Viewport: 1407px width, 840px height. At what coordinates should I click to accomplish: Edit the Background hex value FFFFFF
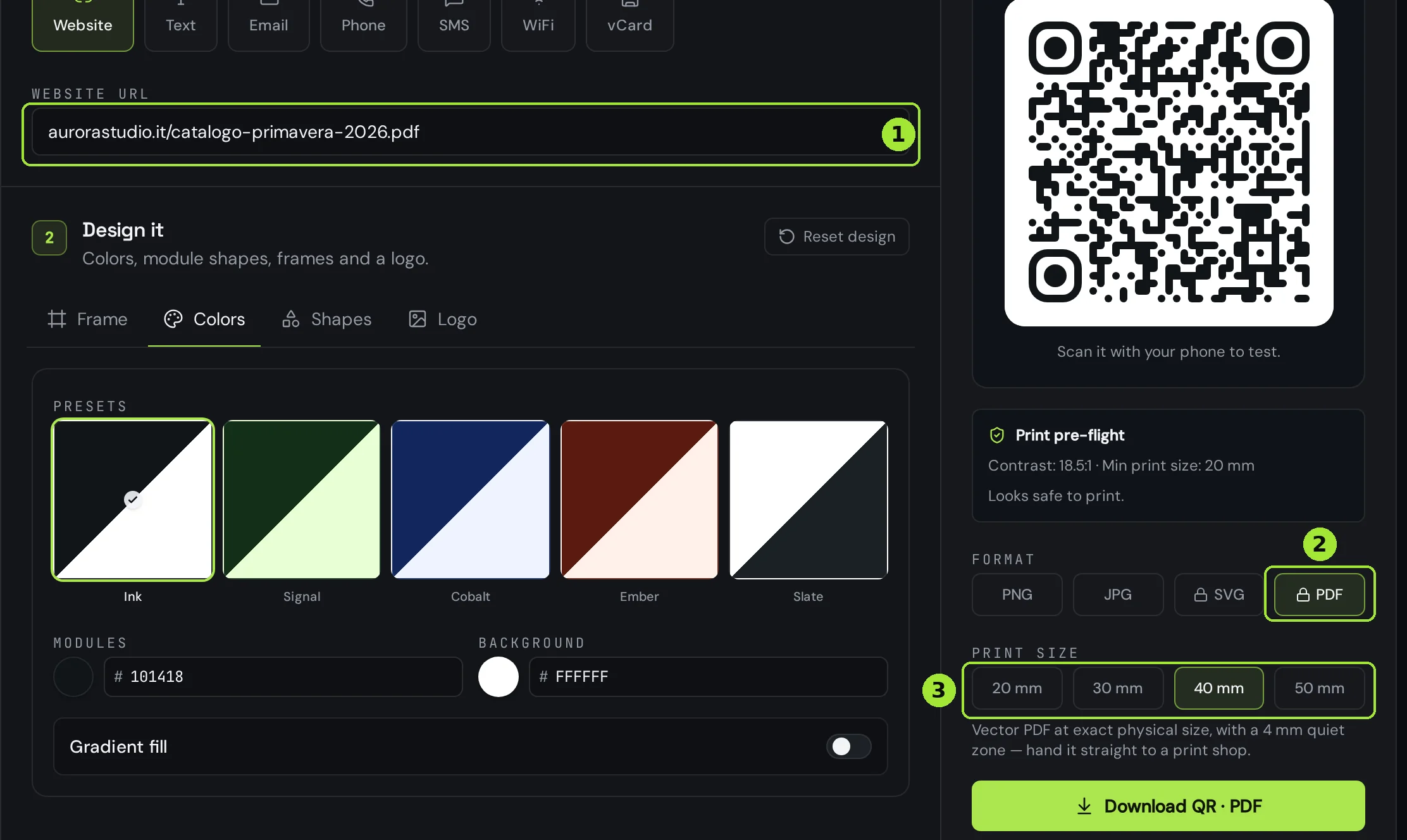(x=709, y=677)
